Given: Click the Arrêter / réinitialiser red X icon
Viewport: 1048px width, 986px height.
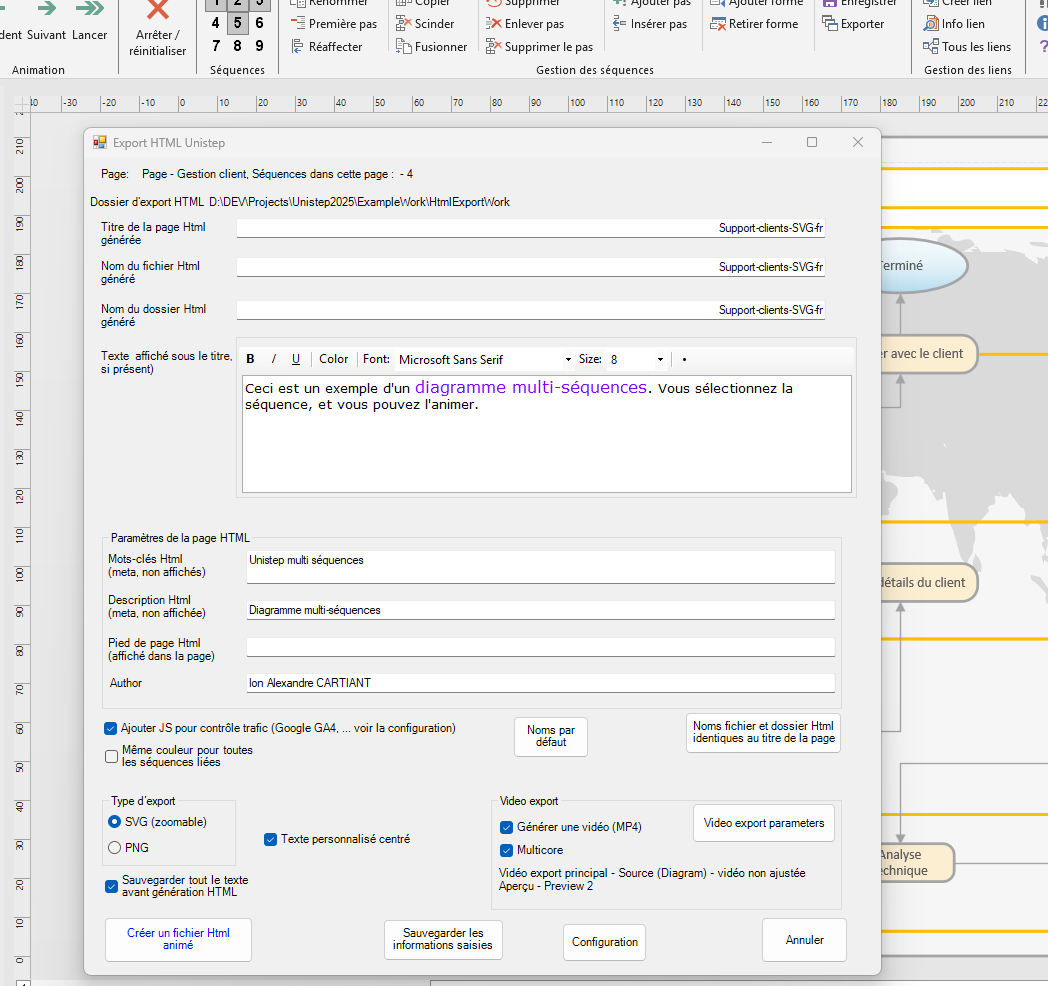Looking at the screenshot, I should coord(158,10).
